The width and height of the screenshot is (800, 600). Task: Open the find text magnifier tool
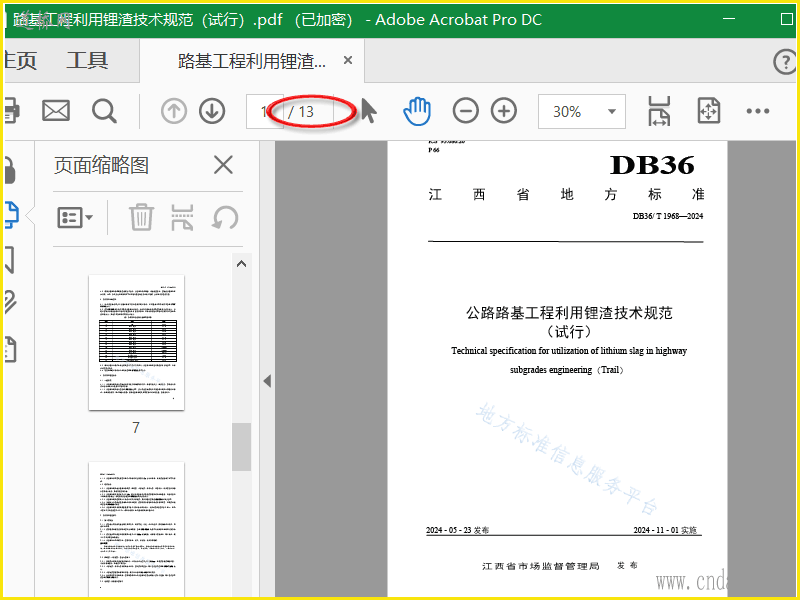point(104,111)
